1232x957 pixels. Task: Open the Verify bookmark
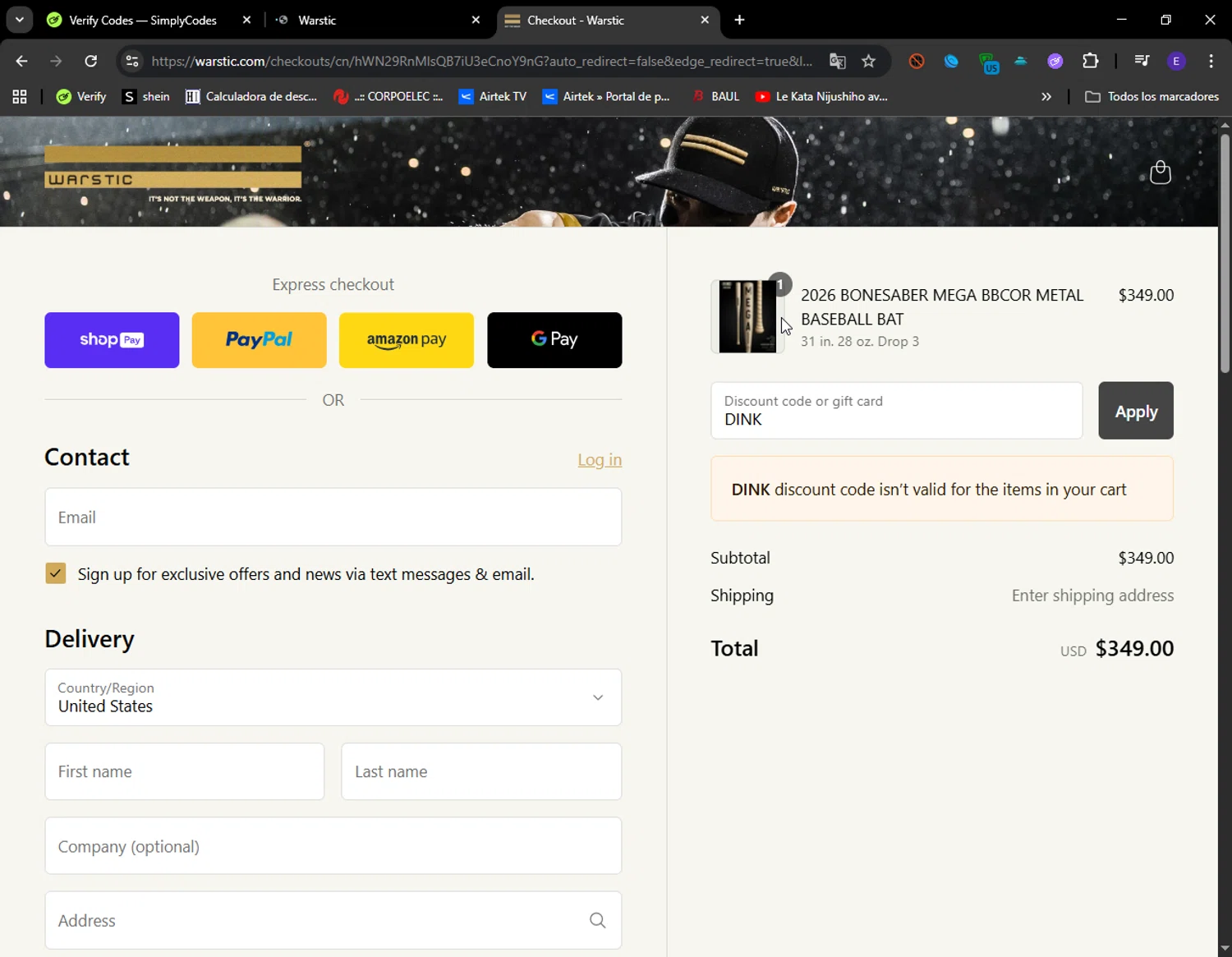click(80, 96)
